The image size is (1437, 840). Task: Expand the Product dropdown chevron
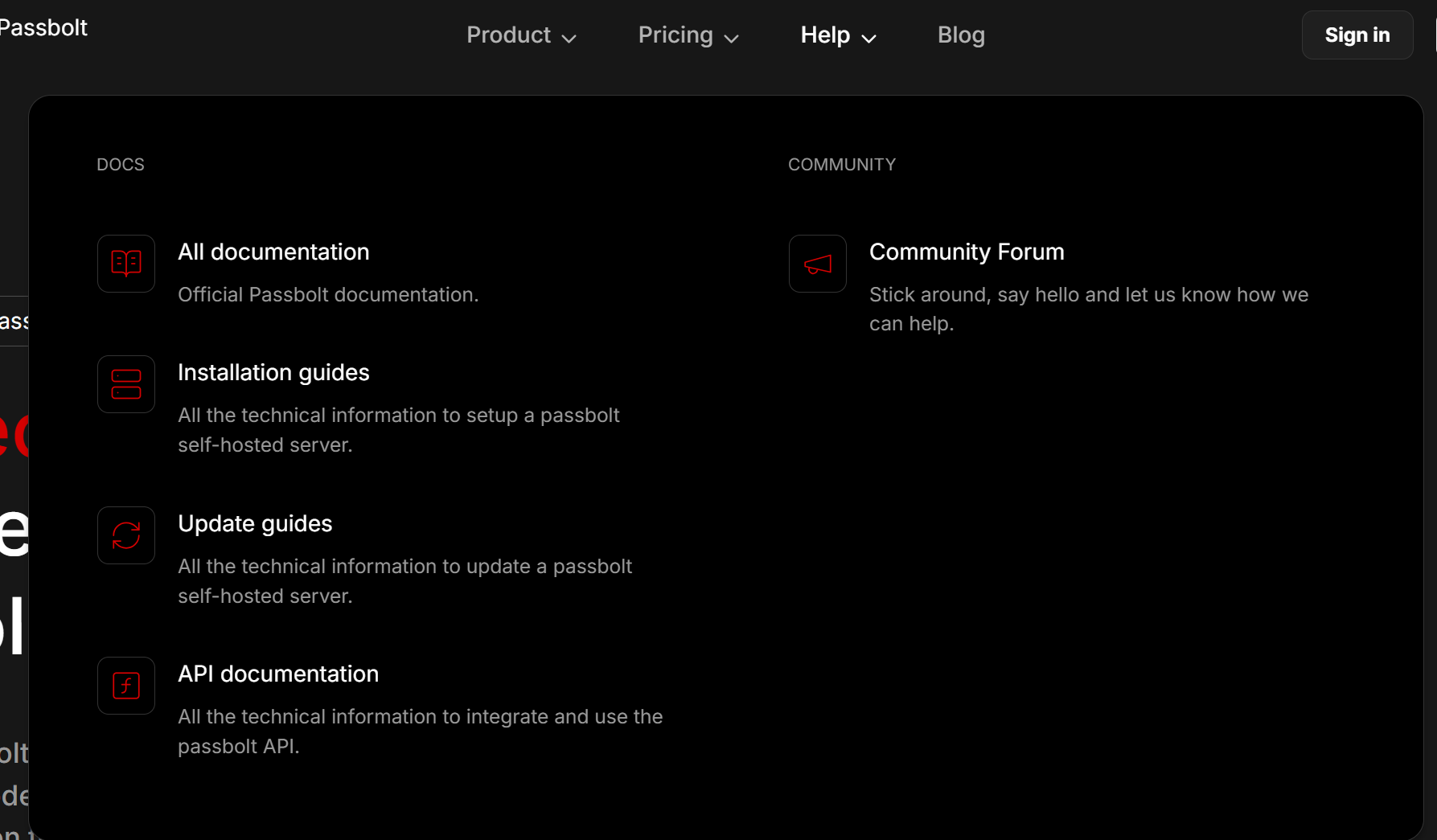[569, 38]
